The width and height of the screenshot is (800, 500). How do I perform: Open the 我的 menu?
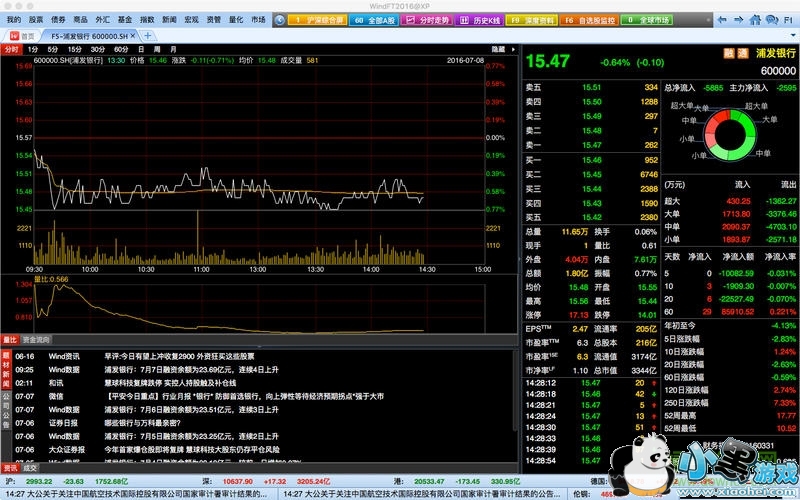(x=14, y=19)
